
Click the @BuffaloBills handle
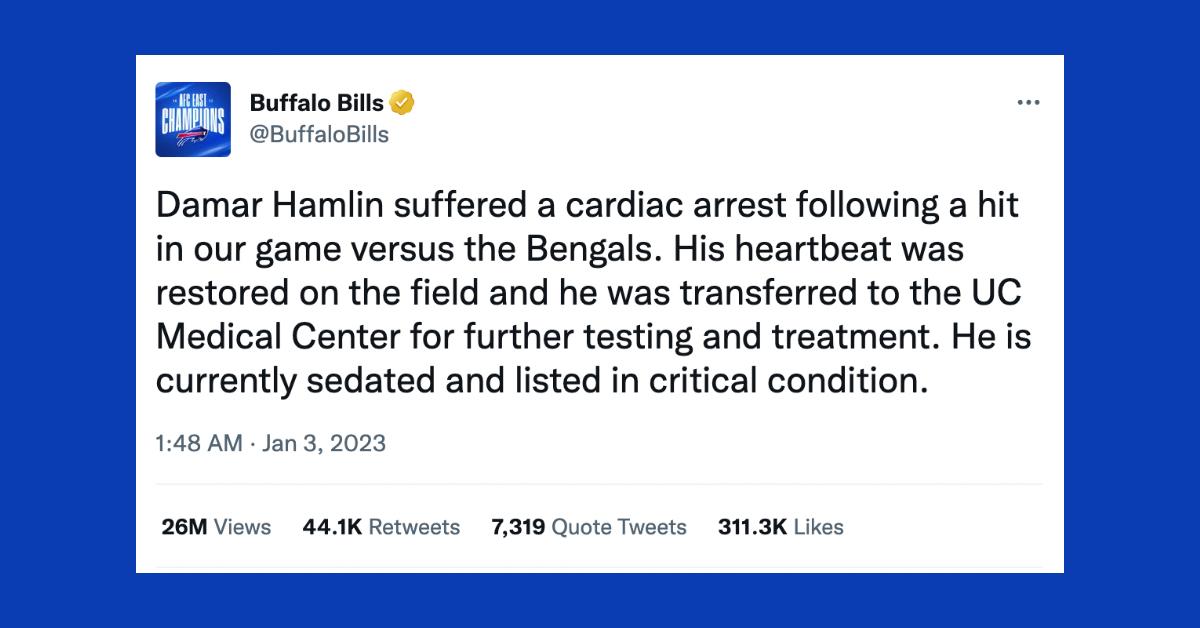(x=320, y=134)
